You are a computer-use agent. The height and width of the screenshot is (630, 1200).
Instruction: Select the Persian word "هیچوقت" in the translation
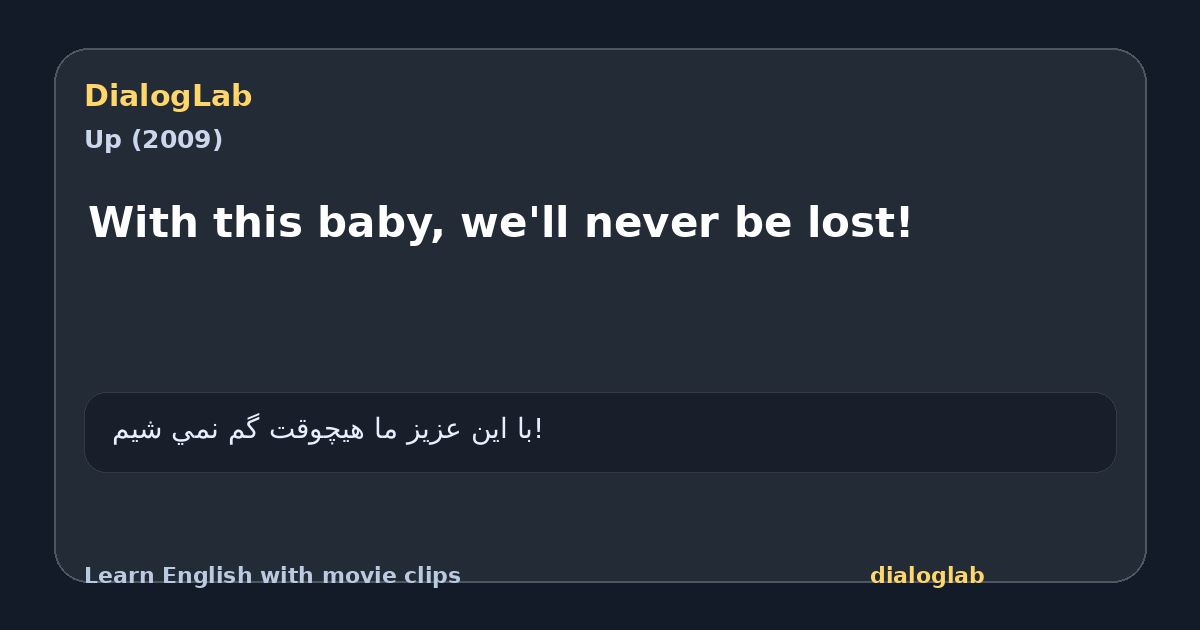click(x=316, y=430)
